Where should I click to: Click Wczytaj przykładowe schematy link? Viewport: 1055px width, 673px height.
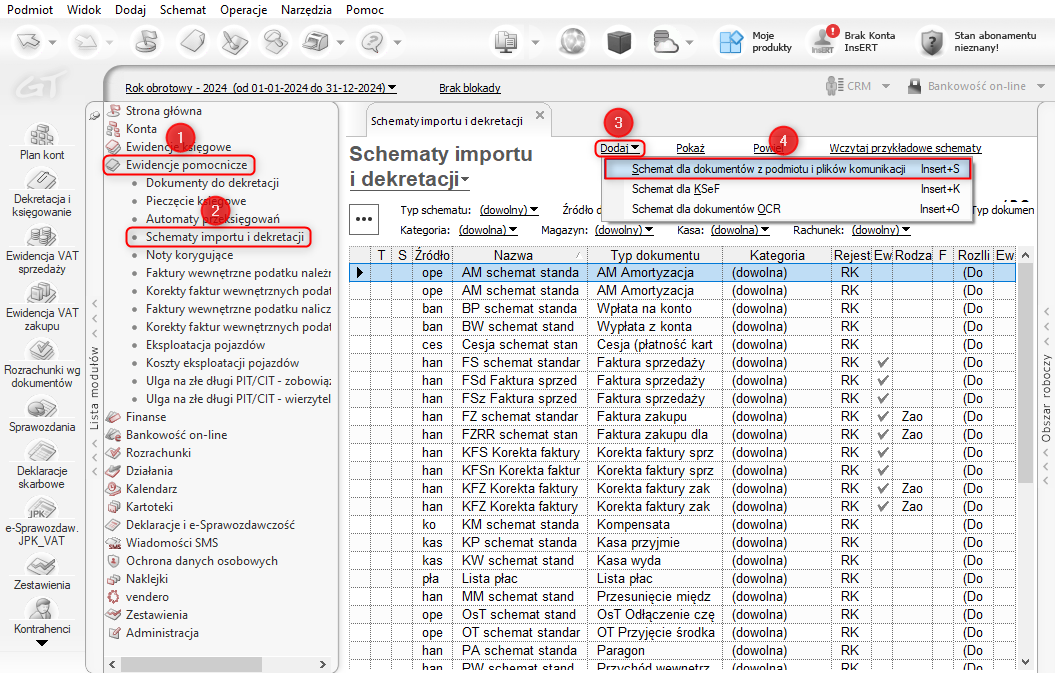point(904,148)
